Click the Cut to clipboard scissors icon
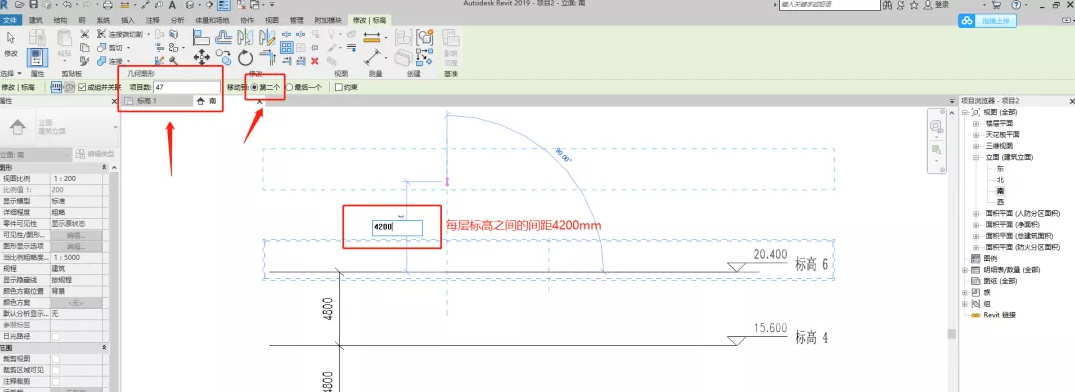 click(85, 34)
